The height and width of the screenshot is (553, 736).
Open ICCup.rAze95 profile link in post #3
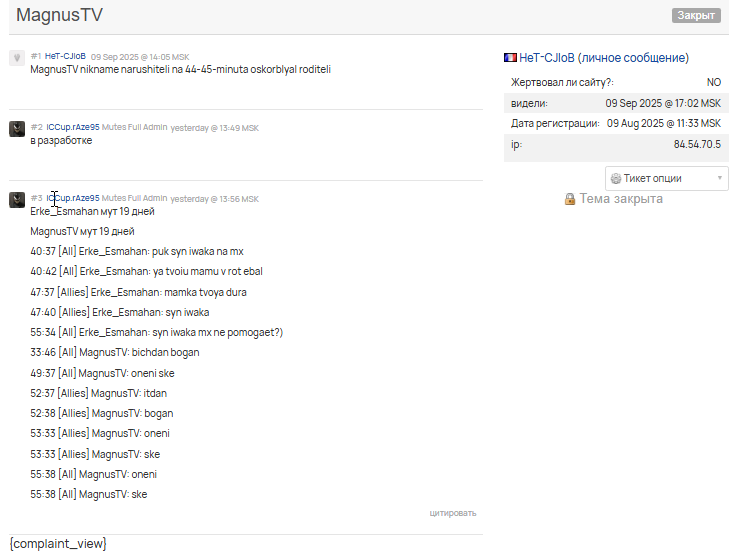point(73,198)
